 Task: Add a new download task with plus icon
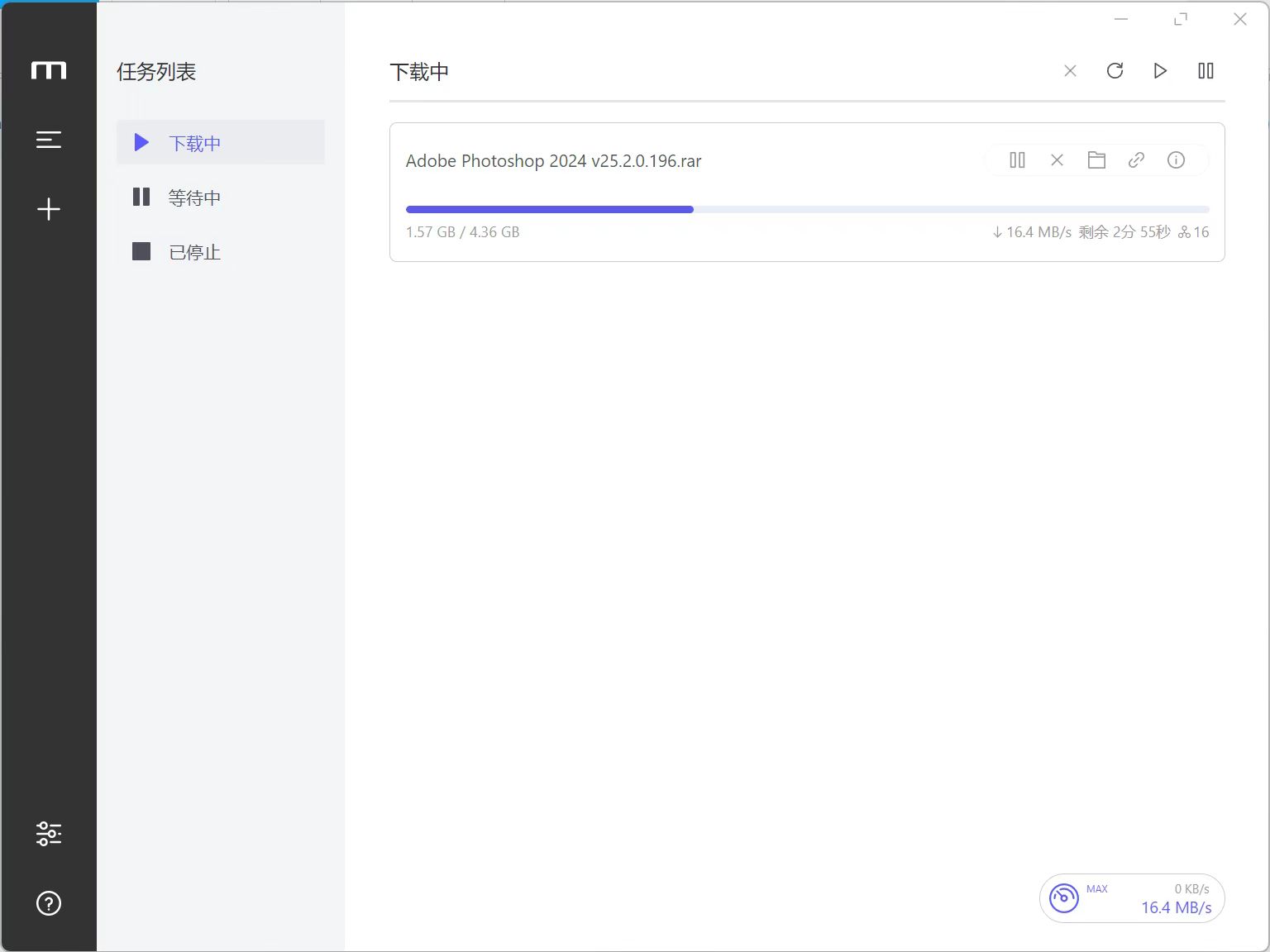click(49, 209)
